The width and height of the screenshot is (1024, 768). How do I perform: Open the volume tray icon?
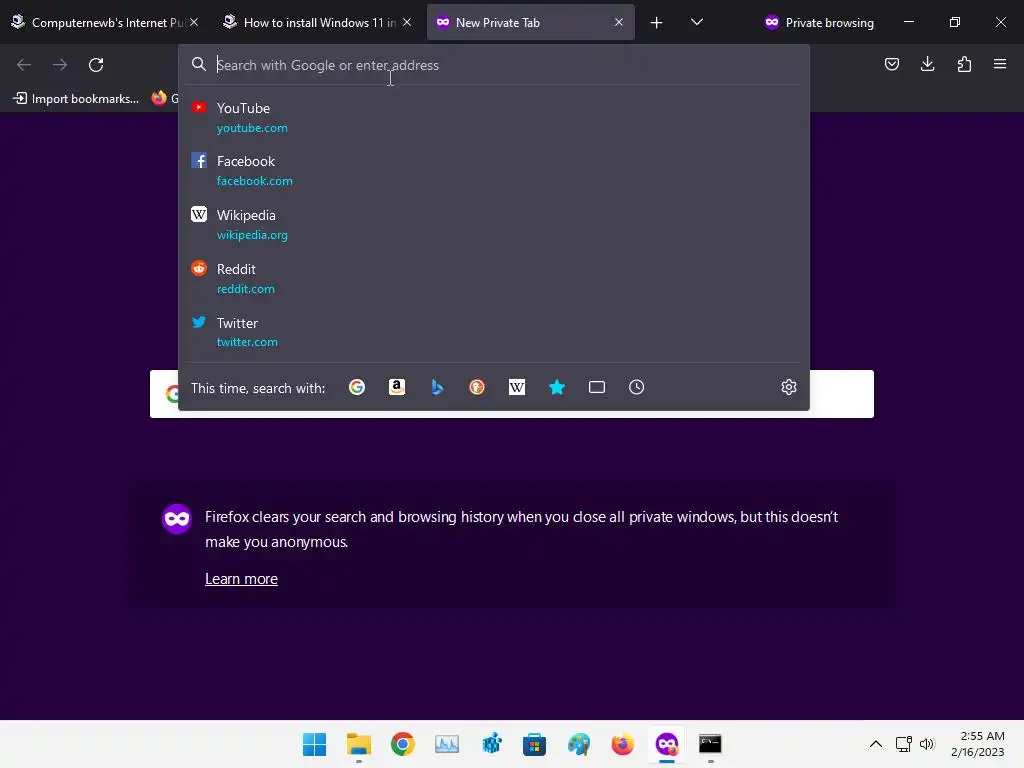click(x=927, y=744)
